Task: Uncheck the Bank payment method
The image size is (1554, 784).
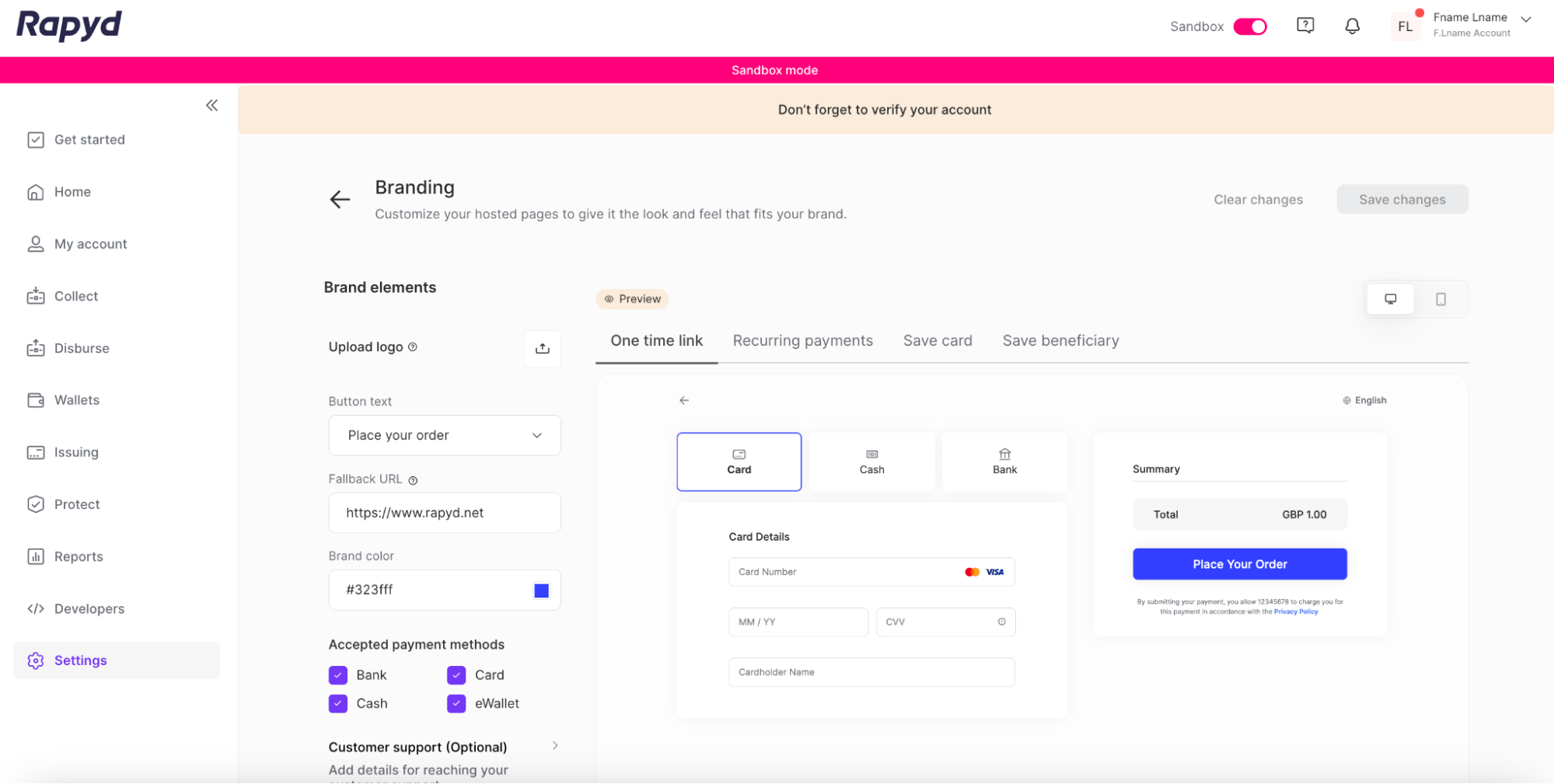Action: [x=338, y=675]
